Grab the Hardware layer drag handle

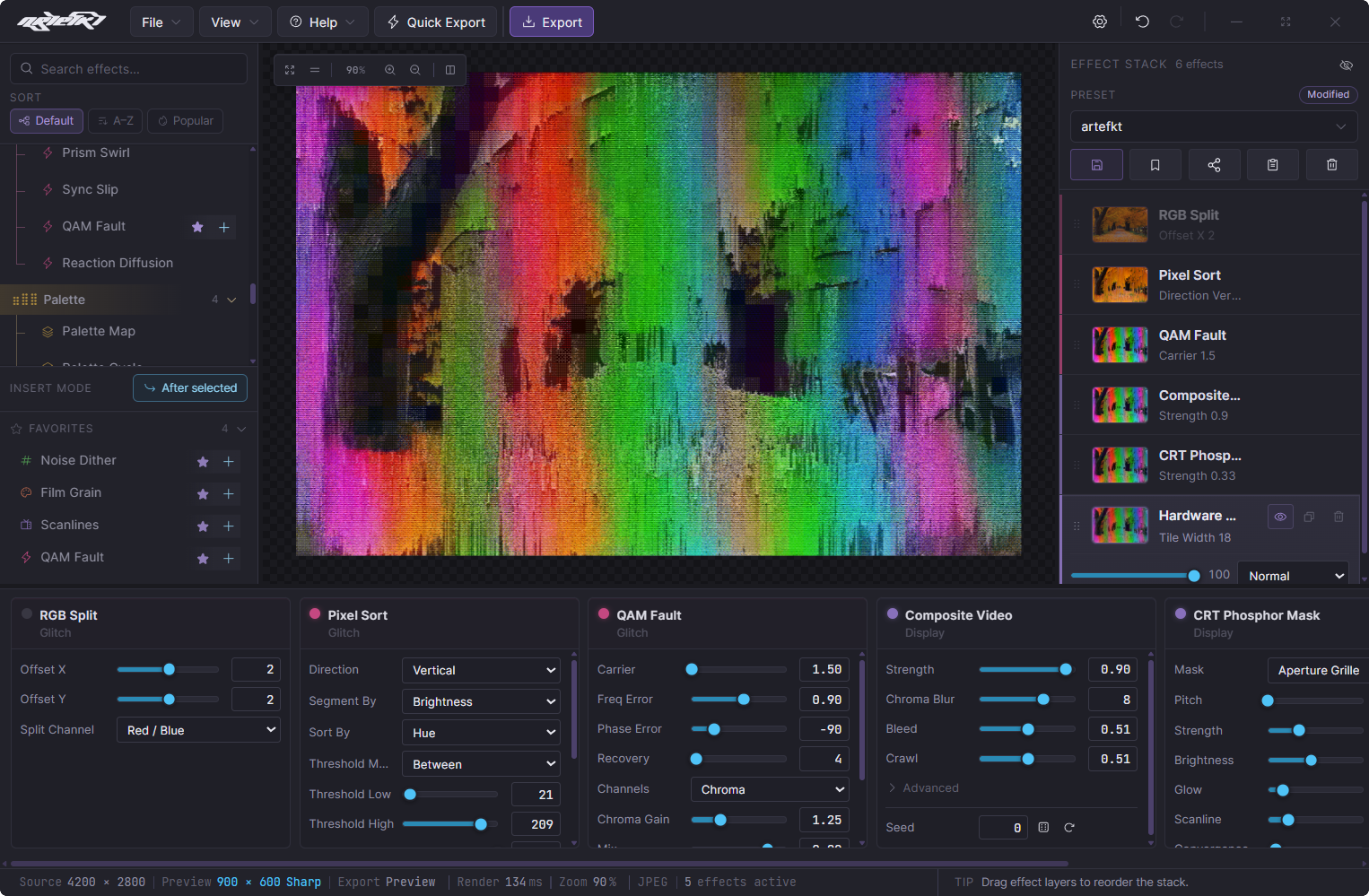pyautogui.click(x=1077, y=526)
